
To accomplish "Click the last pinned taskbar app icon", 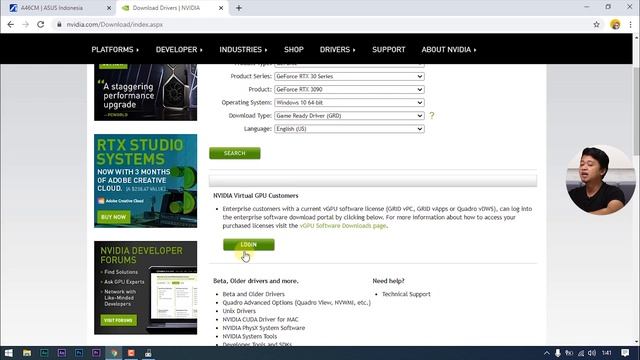I will tap(148, 353).
